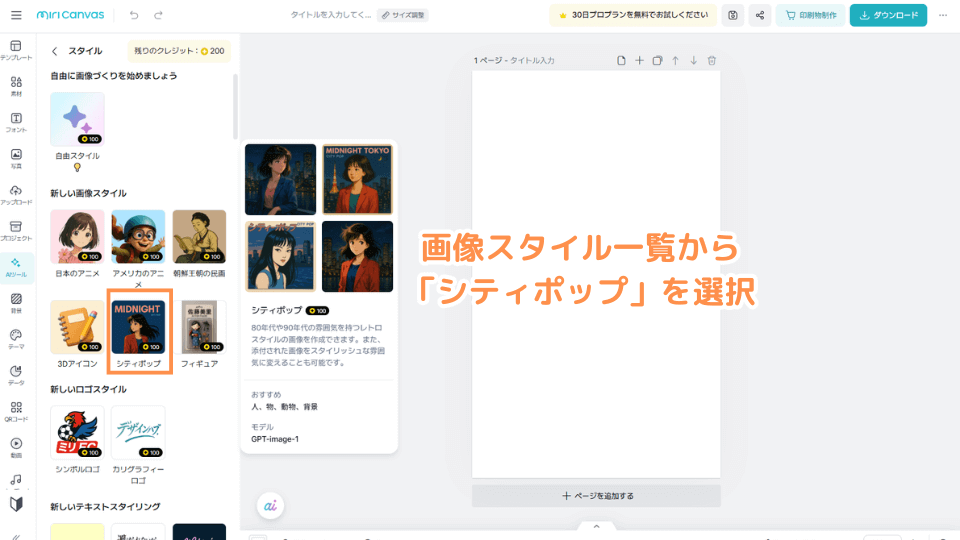
Task: Expand the bottom page panel chevron
Action: pyautogui.click(x=596, y=527)
